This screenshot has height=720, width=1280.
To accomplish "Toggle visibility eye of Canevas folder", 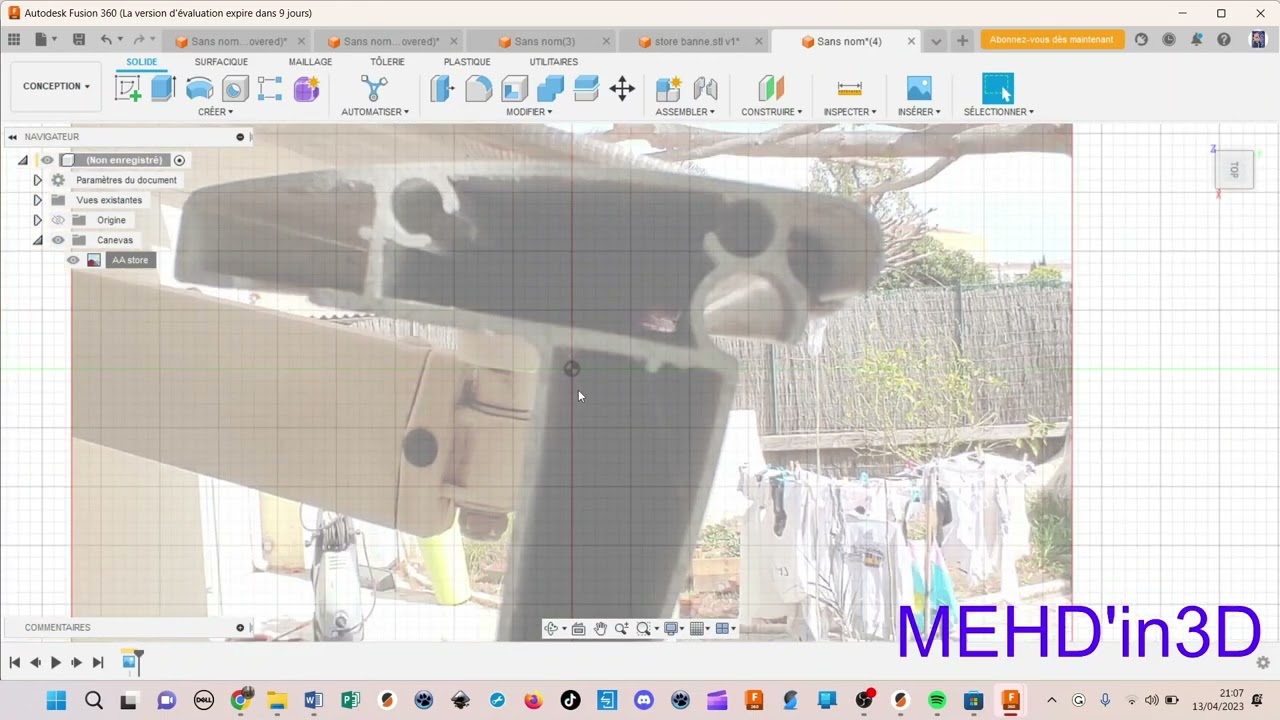I will point(58,240).
